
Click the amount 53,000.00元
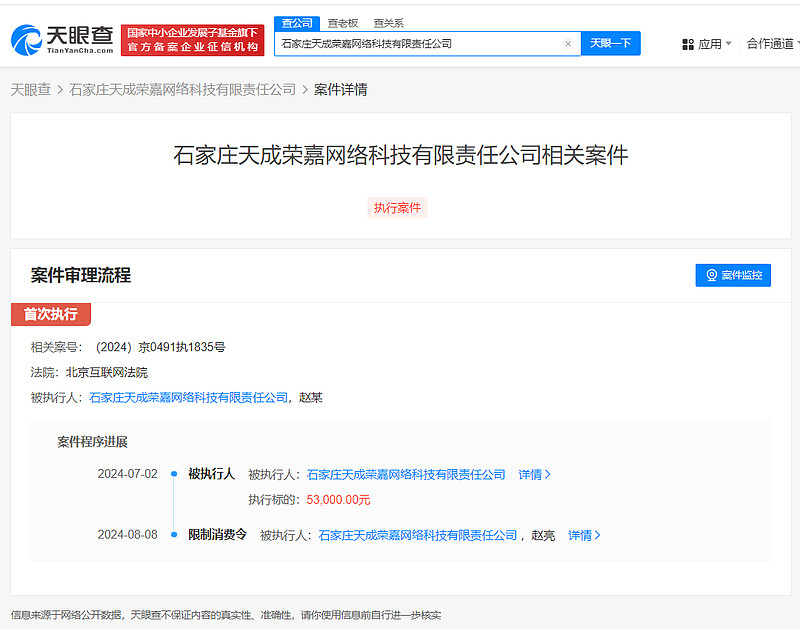click(x=338, y=500)
